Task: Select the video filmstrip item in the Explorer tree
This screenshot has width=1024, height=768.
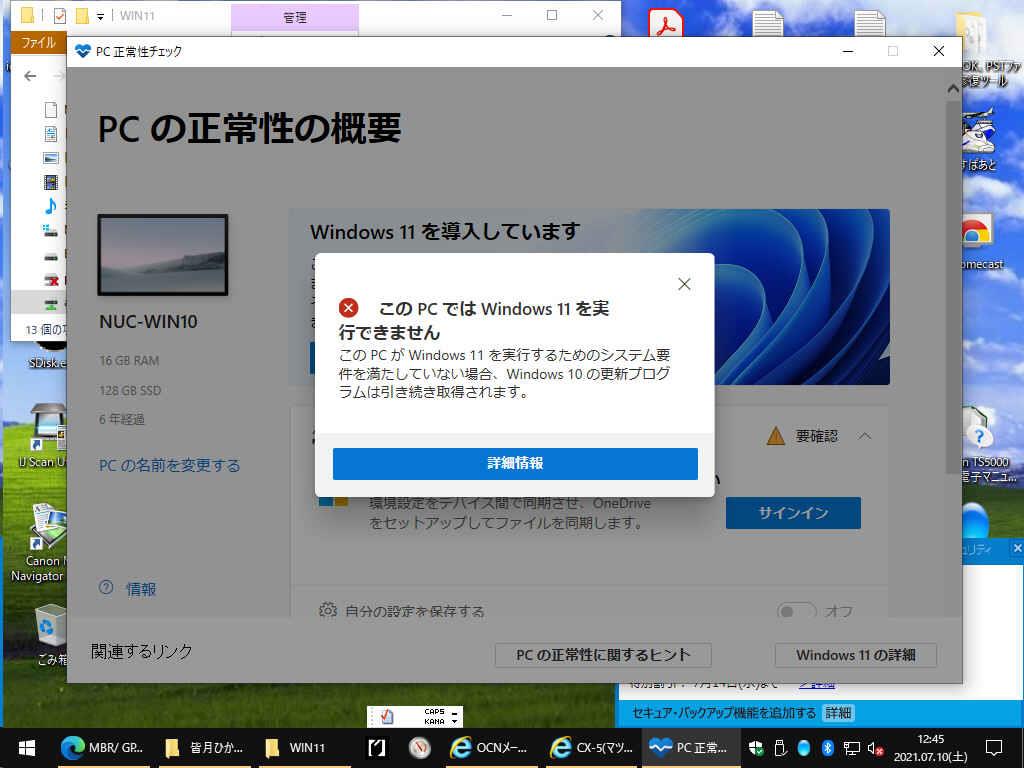Action: pos(50,182)
